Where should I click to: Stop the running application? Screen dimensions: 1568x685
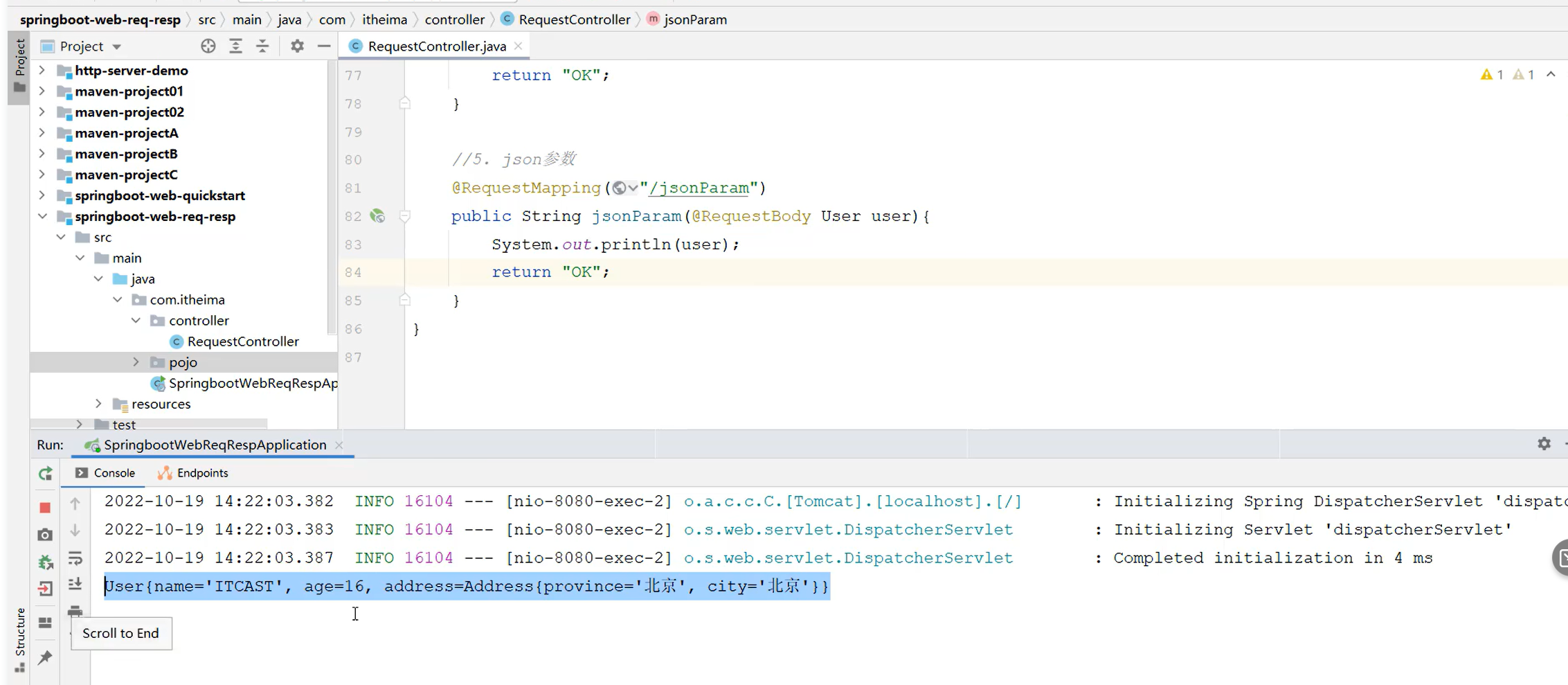(x=45, y=507)
